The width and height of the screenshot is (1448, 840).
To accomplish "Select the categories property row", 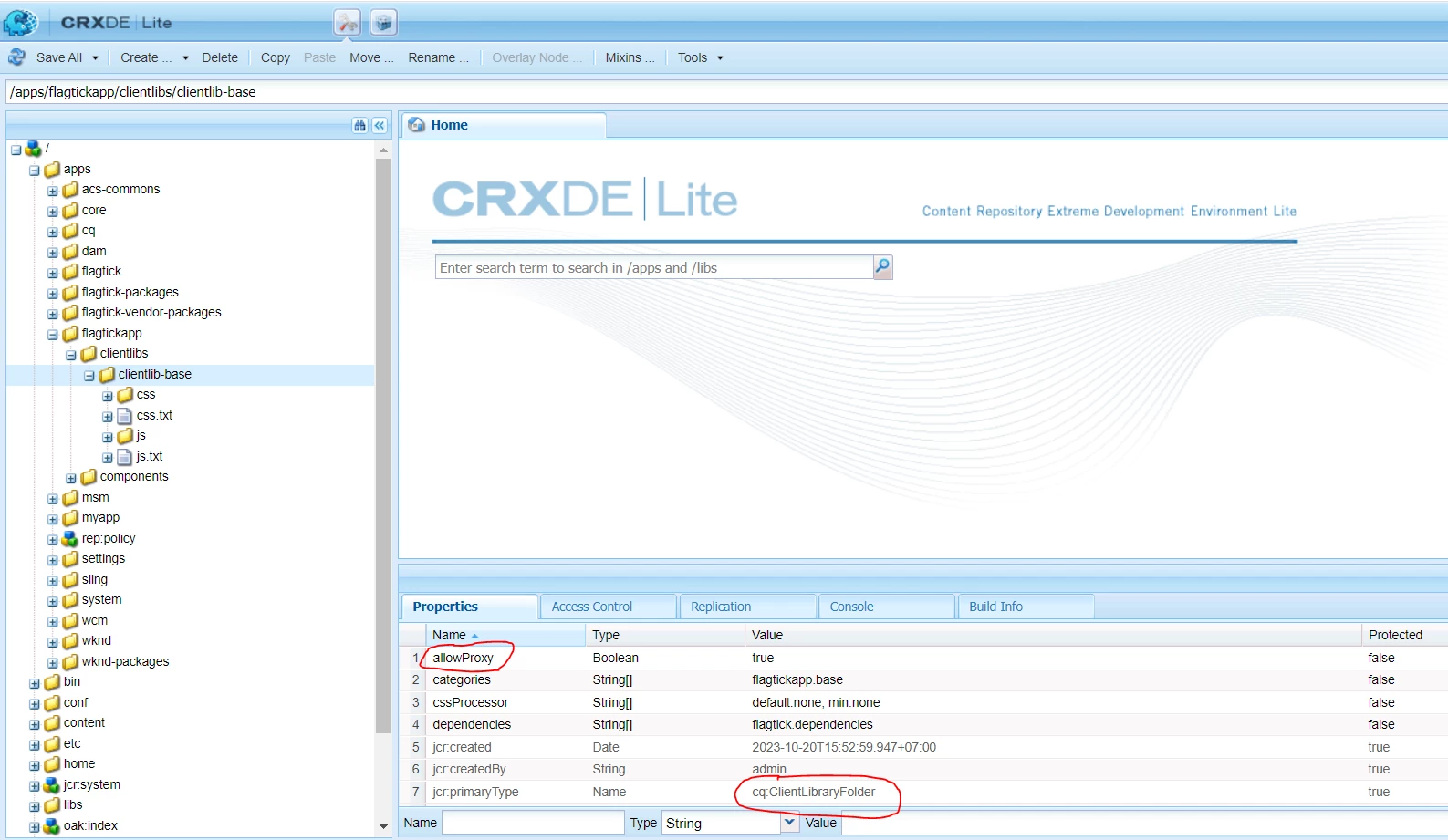I will coord(923,679).
